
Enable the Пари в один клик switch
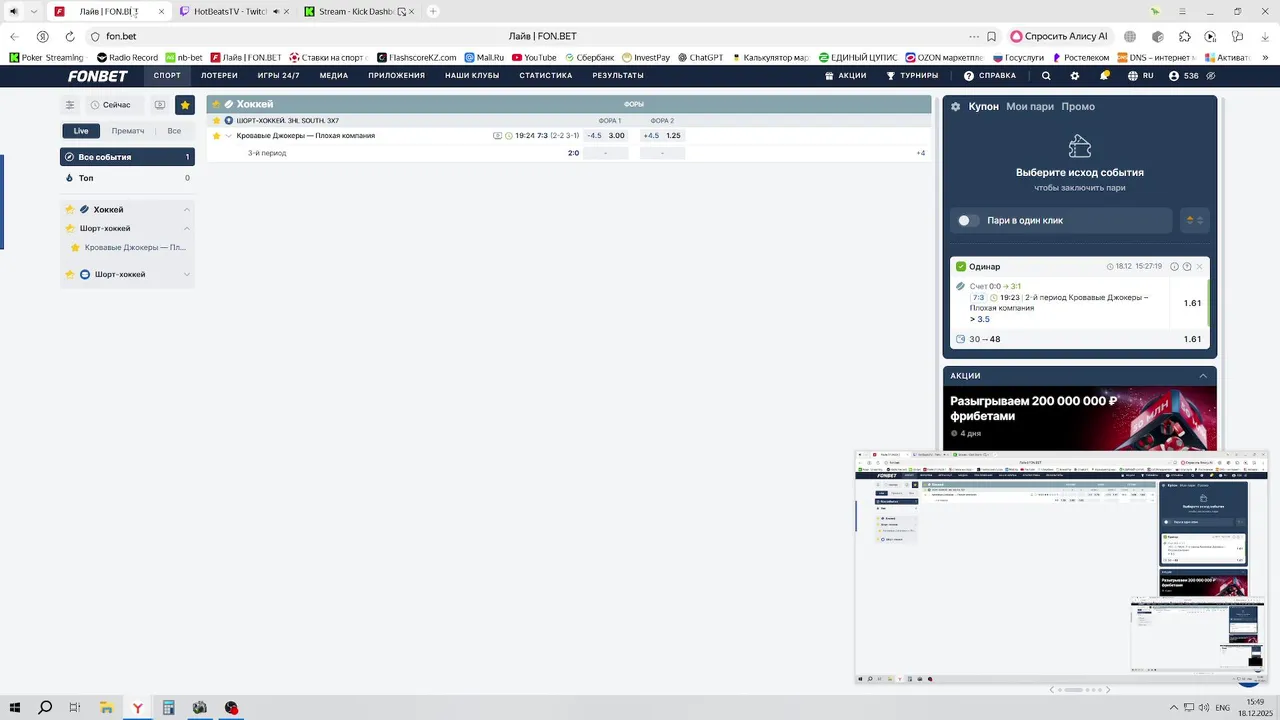968,221
